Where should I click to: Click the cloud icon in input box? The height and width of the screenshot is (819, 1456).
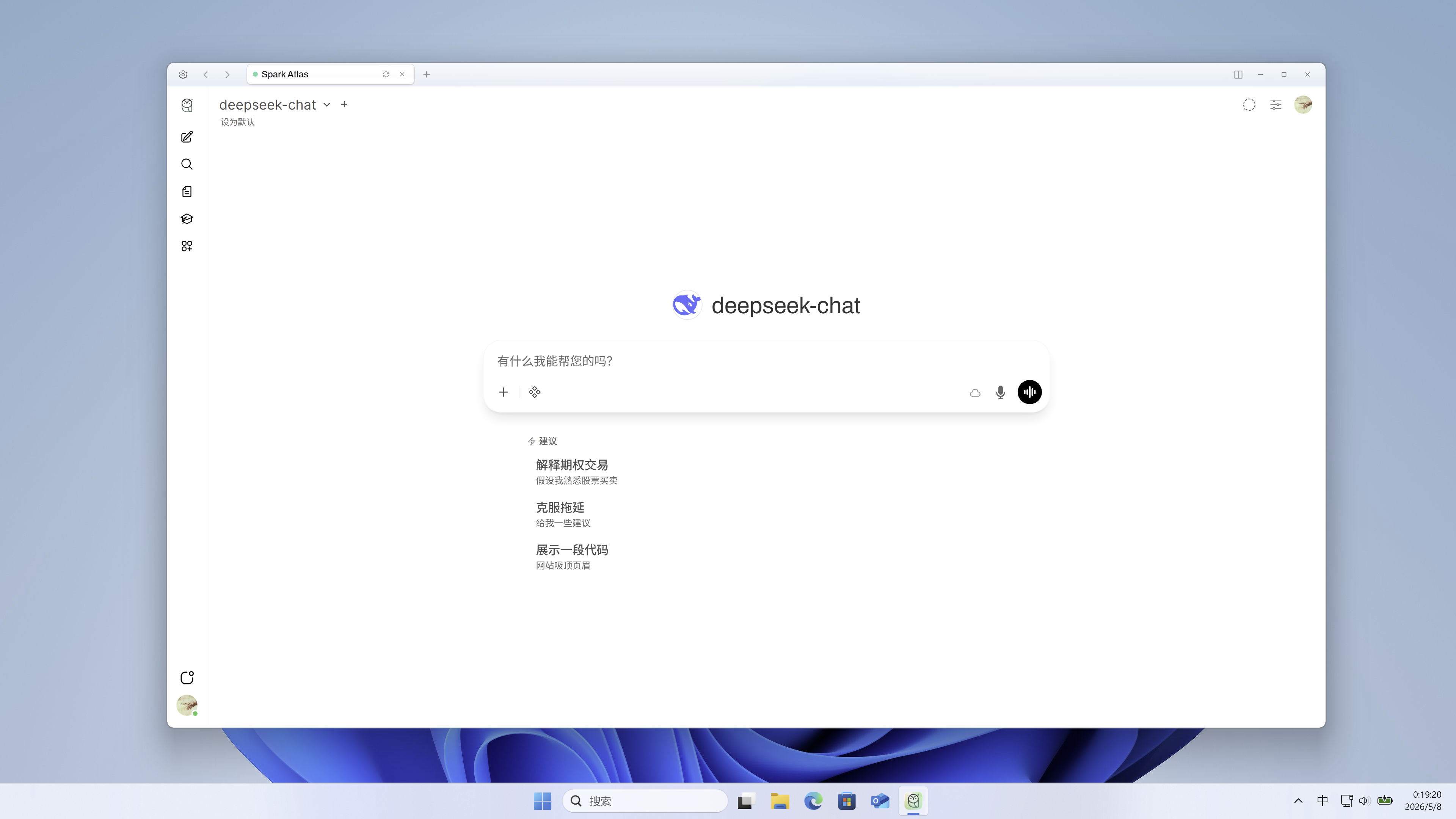(x=975, y=393)
